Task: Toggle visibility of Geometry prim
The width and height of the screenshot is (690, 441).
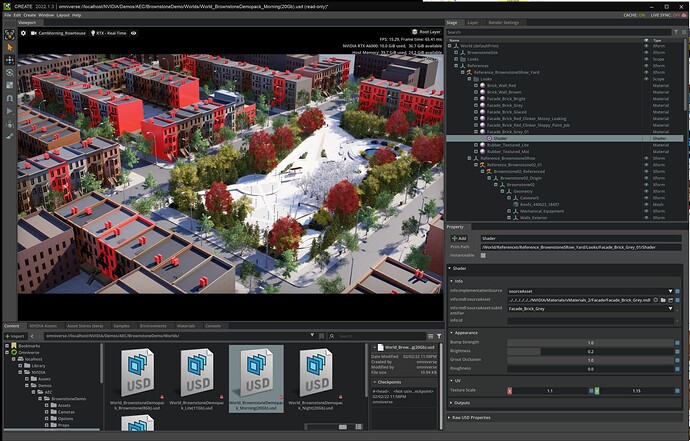Action: tap(646, 191)
